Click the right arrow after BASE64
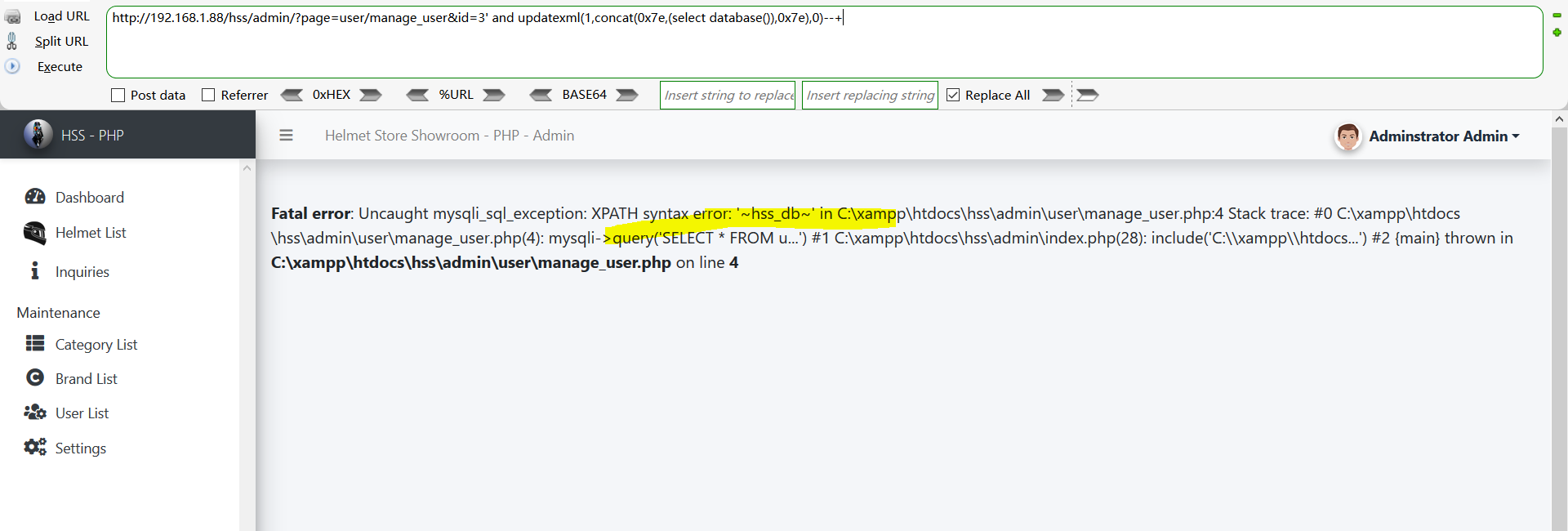This screenshot has width=1568, height=531. 627,95
